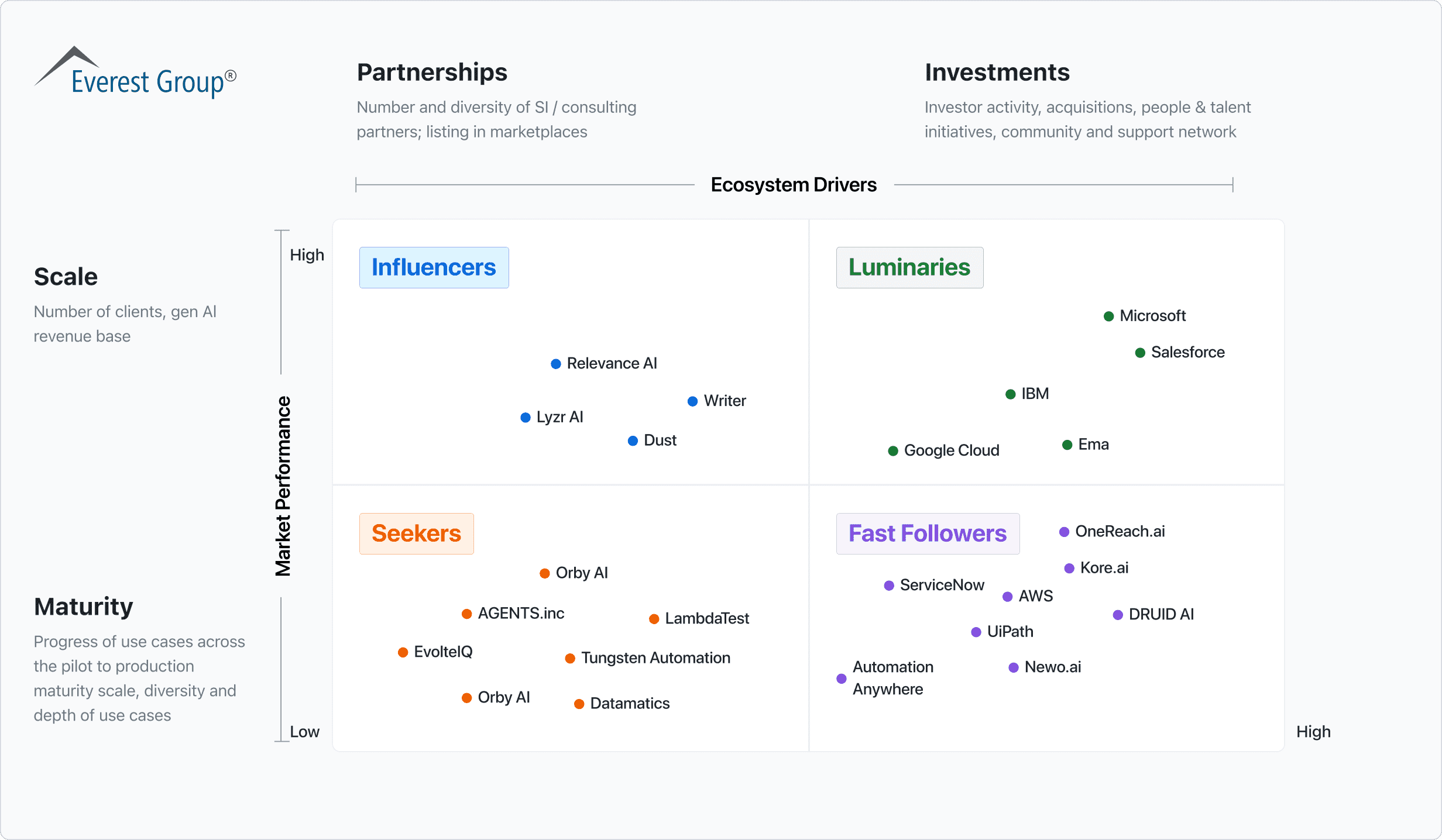Click the green dot next to Salesforce
This screenshot has width=1442, height=840.
coord(1140,353)
